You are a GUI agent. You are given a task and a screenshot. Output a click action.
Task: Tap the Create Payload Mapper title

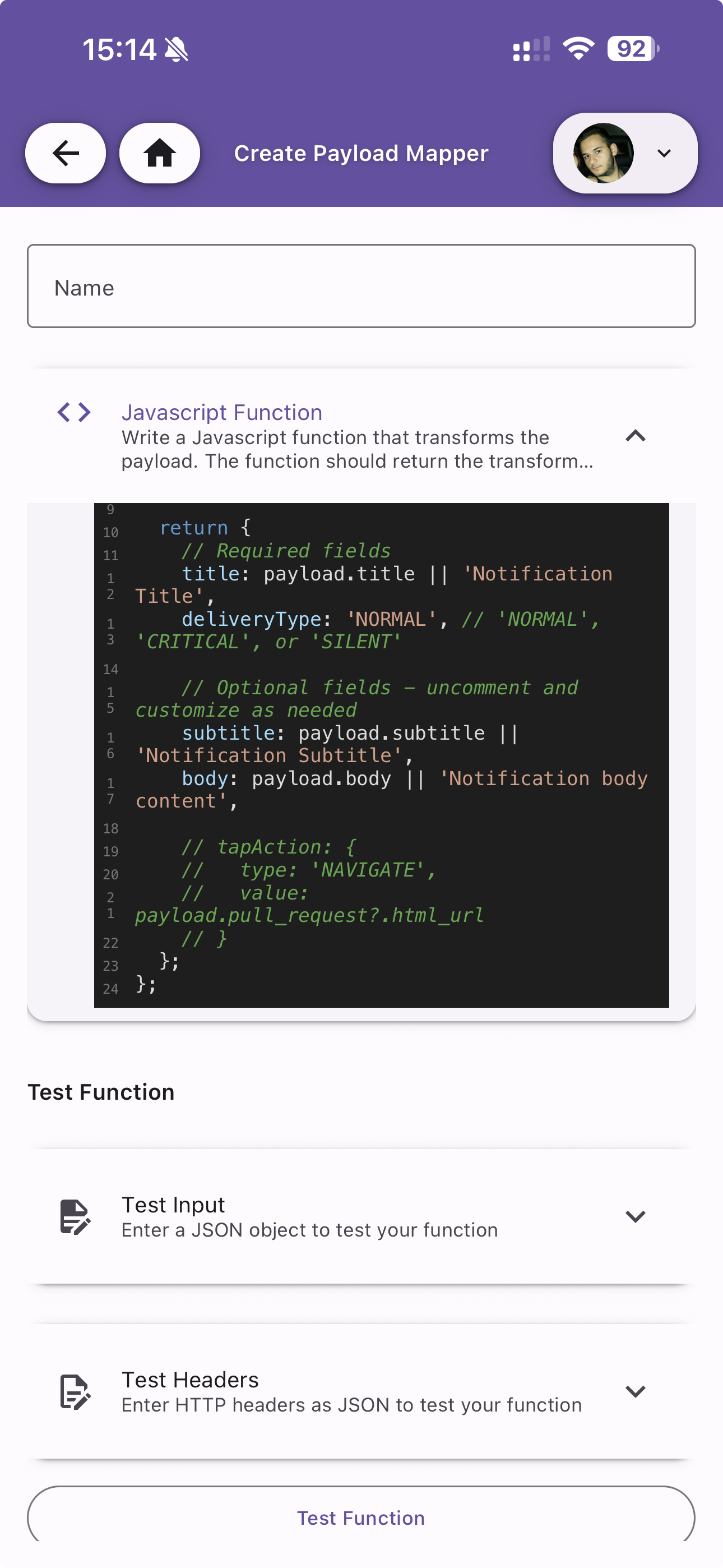(x=361, y=154)
